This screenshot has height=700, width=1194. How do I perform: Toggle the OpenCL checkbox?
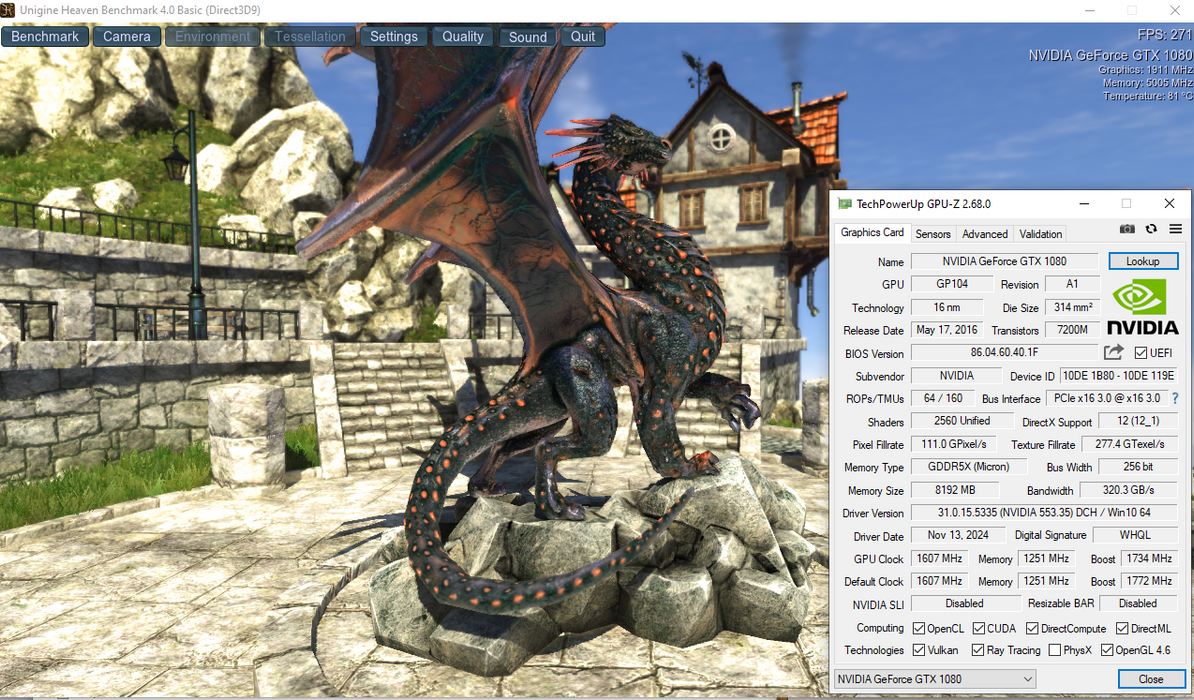918,628
